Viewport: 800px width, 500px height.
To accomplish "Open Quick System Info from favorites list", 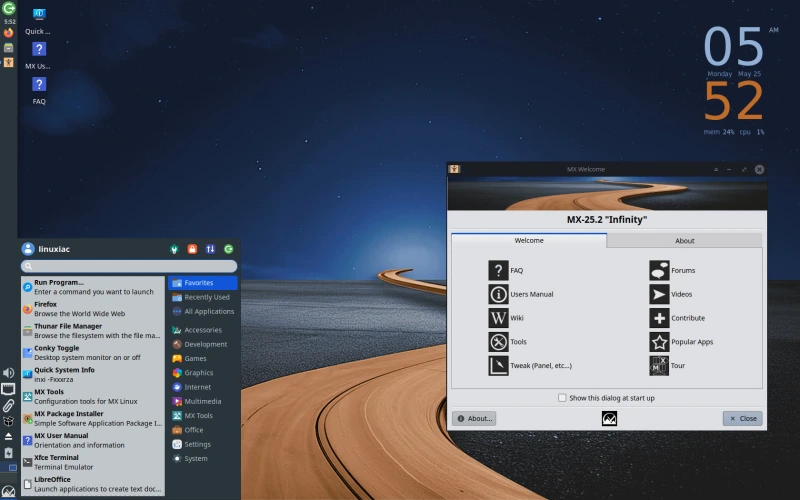I will click(93, 374).
